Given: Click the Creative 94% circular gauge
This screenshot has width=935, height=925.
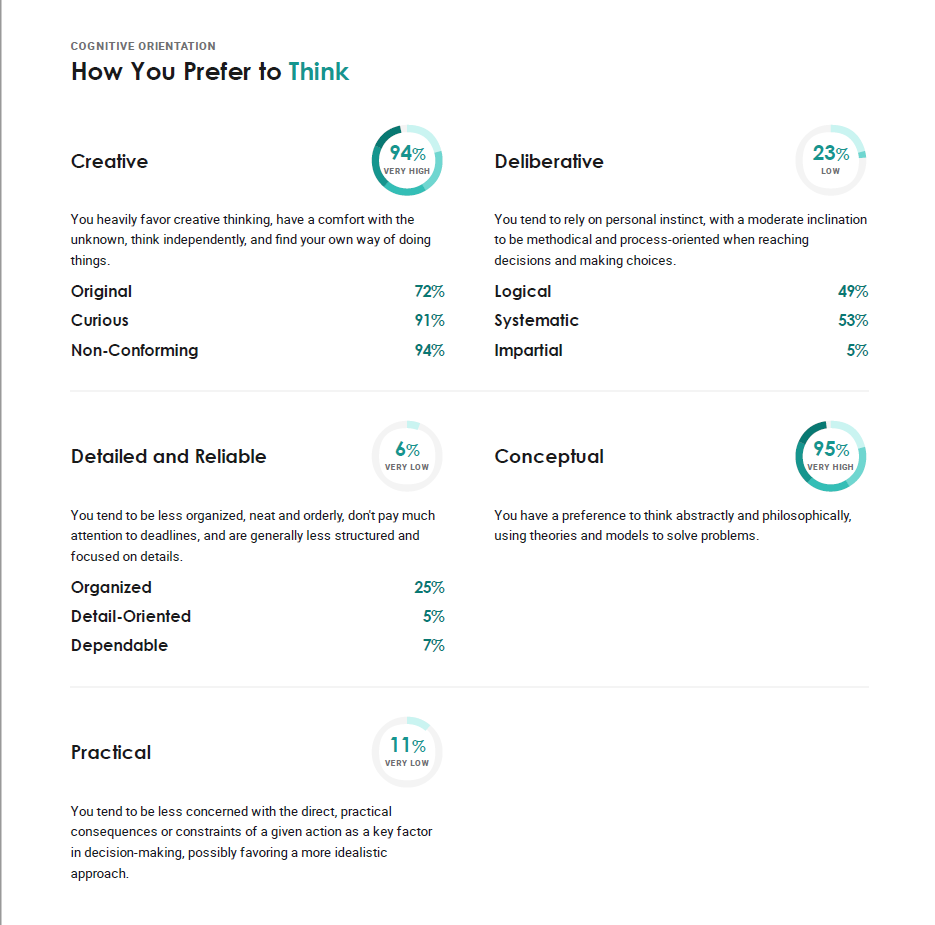Looking at the screenshot, I should click(x=407, y=160).
